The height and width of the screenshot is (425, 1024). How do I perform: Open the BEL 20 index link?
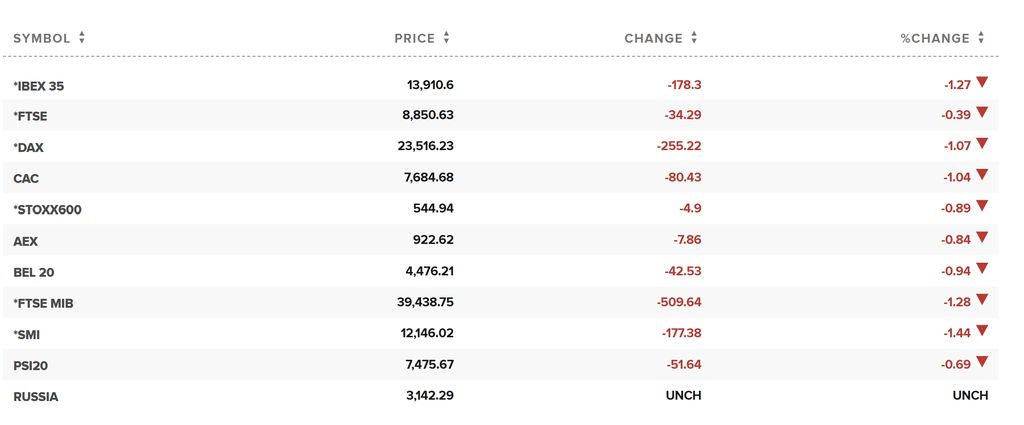34,272
